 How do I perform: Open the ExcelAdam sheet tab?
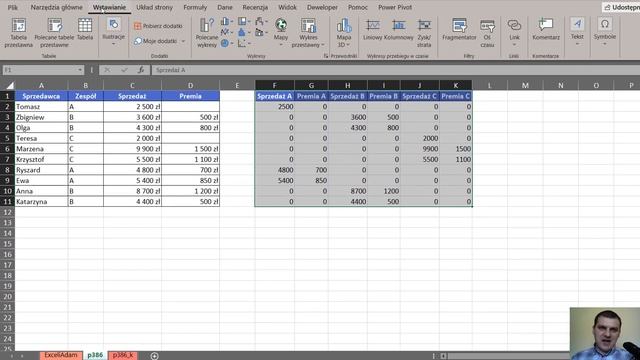[x=61, y=355]
